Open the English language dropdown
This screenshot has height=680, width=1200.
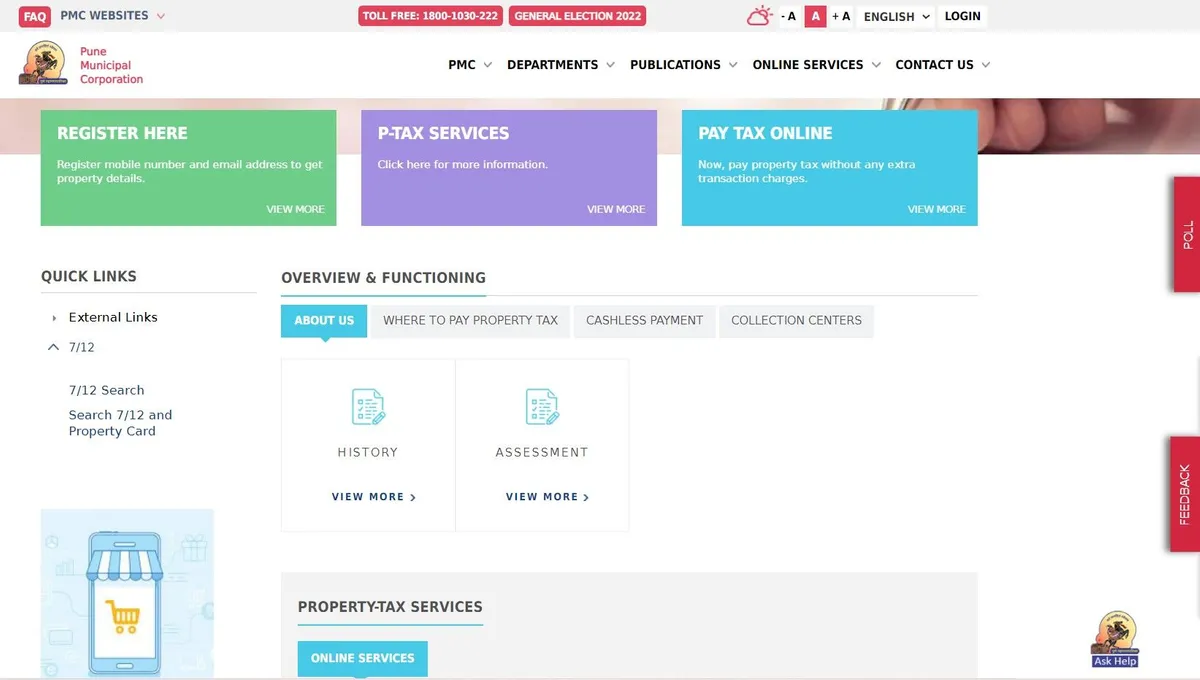[x=896, y=16]
